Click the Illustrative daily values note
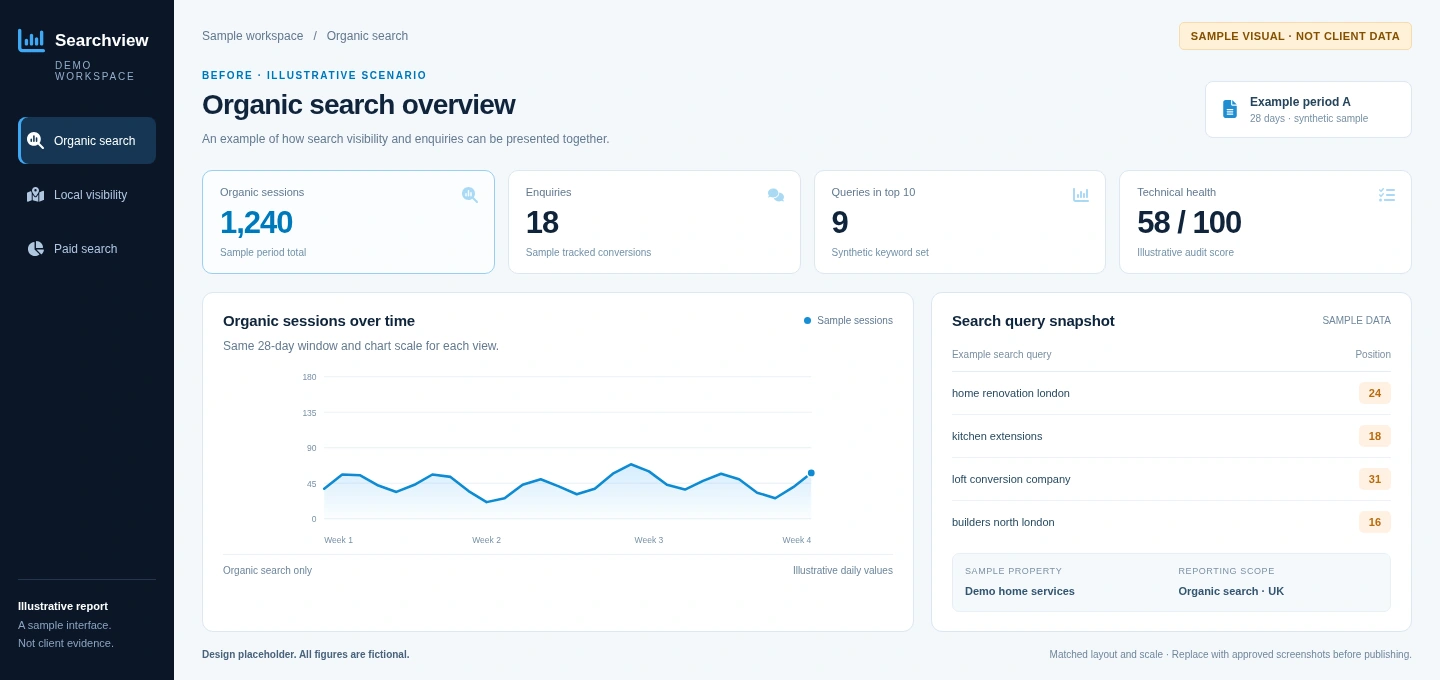1440x680 pixels. 843,571
